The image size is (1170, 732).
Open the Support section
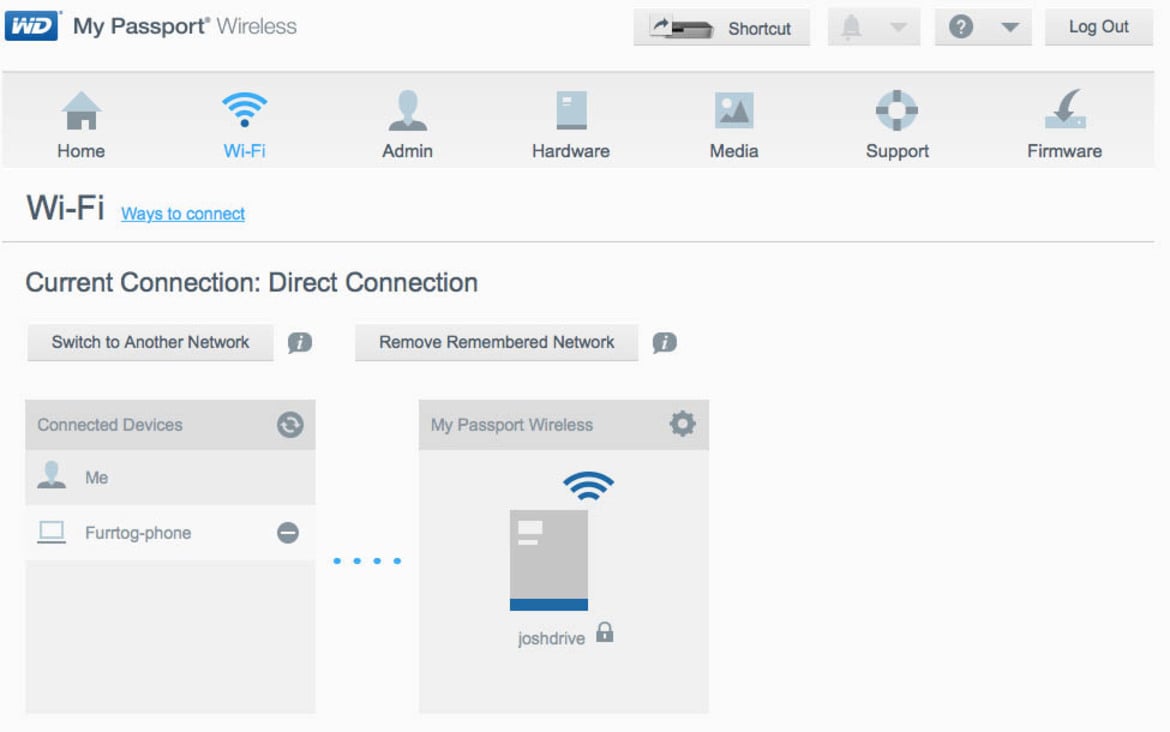(897, 125)
